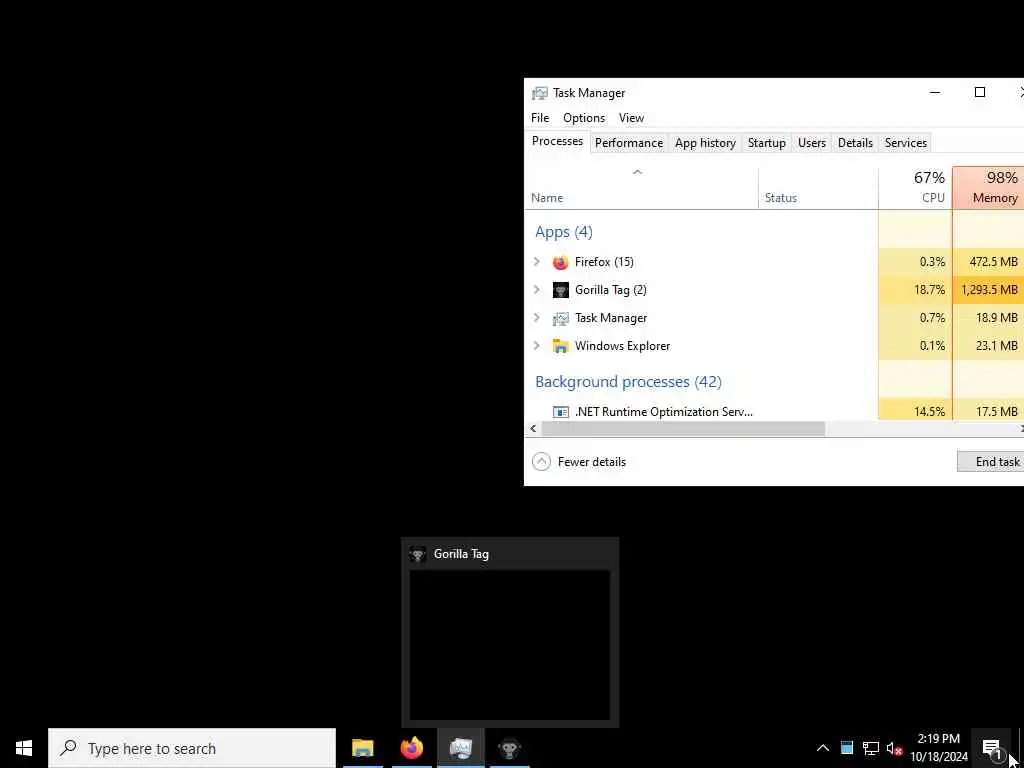The image size is (1024, 768).
Task: Collapse to Fewer details
Action: (x=579, y=462)
